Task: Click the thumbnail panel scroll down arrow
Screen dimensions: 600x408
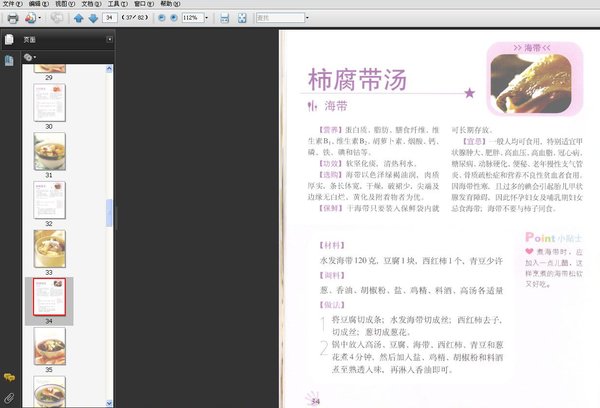Action: (109, 403)
